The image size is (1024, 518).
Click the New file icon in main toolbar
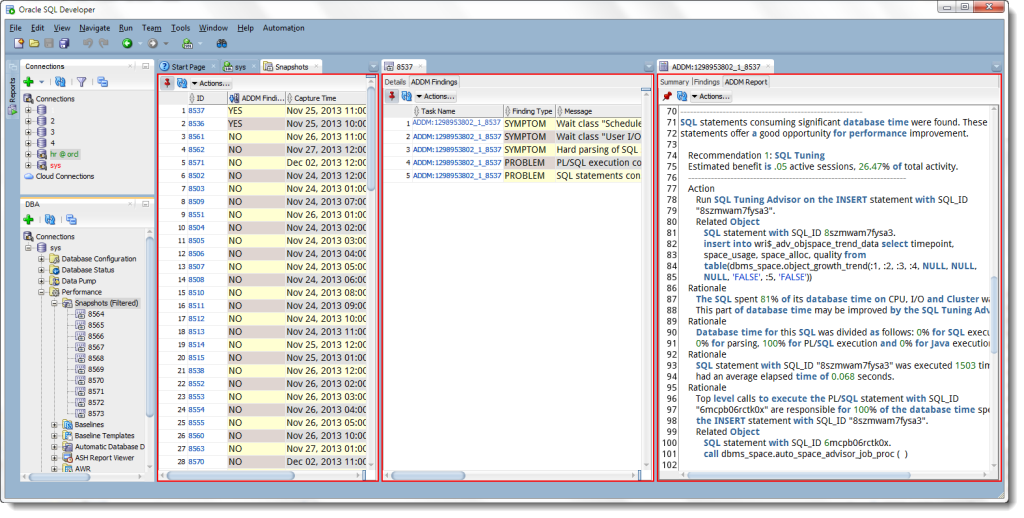[x=19, y=43]
